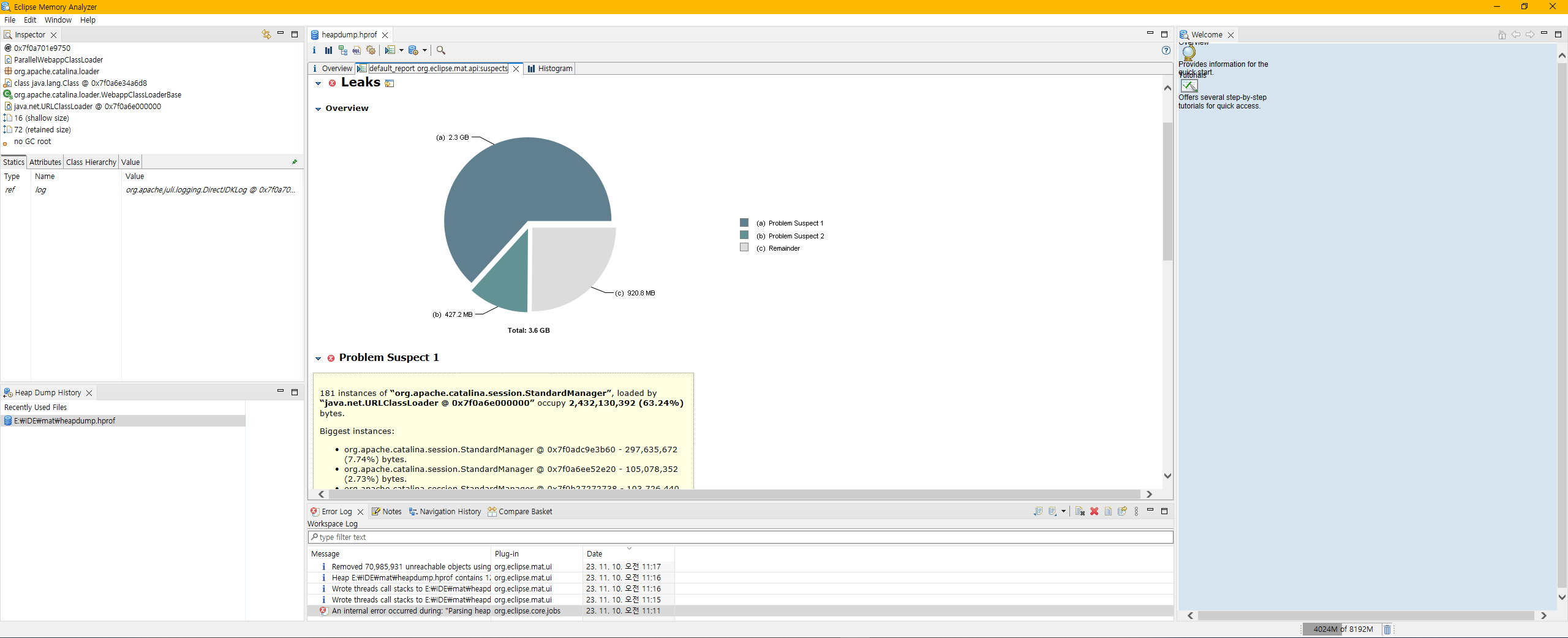Open the Edit menu
Viewport: 1568px width, 638px height.
(x=30, y=20)
